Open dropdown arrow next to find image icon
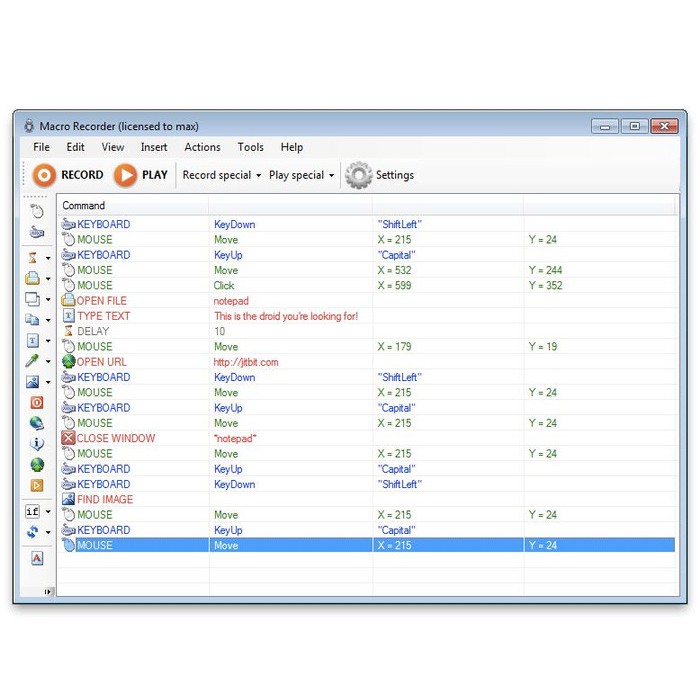The height and width of the screenshot is (700, 700). [48, 382]
